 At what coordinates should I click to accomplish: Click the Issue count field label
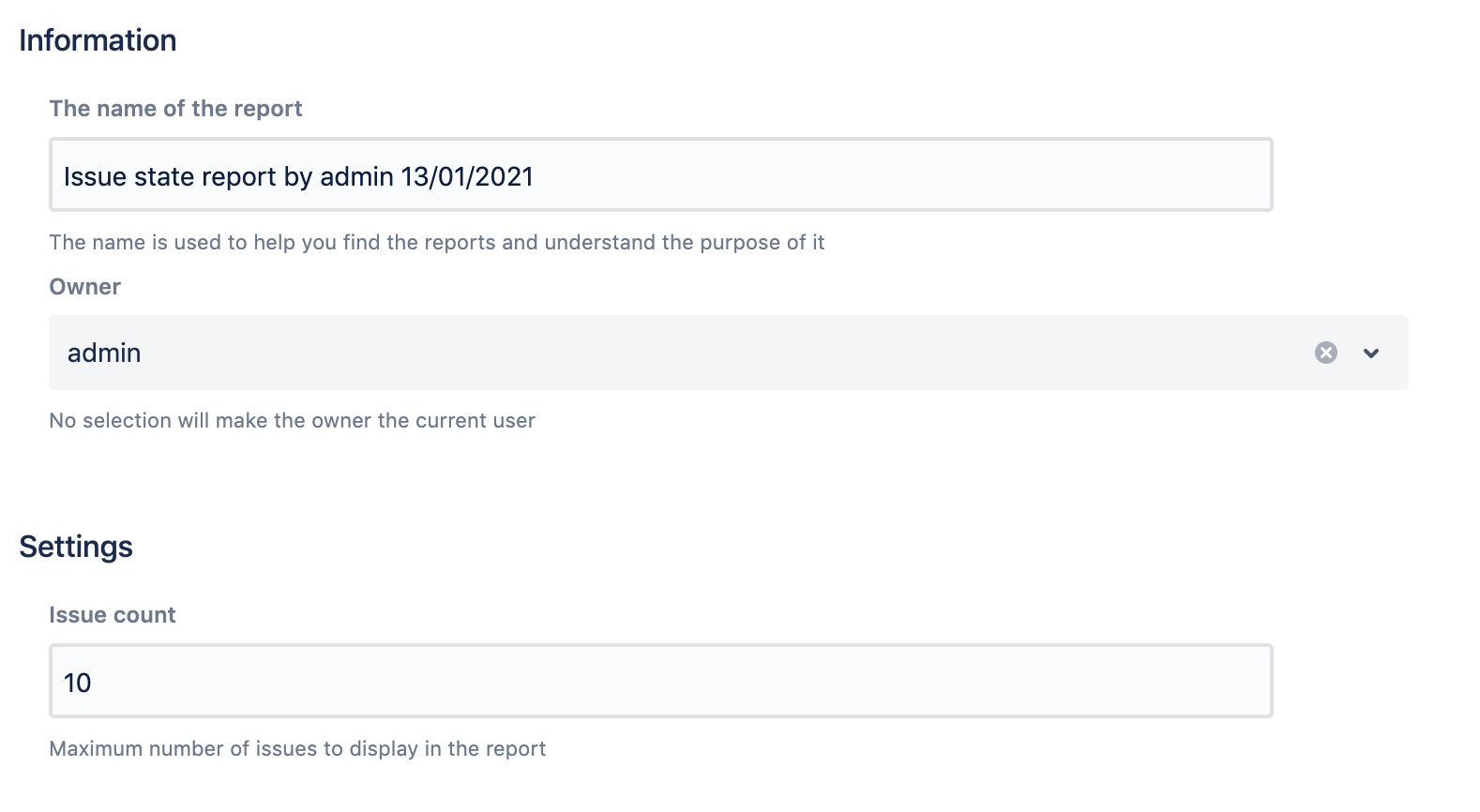[112, 615]
